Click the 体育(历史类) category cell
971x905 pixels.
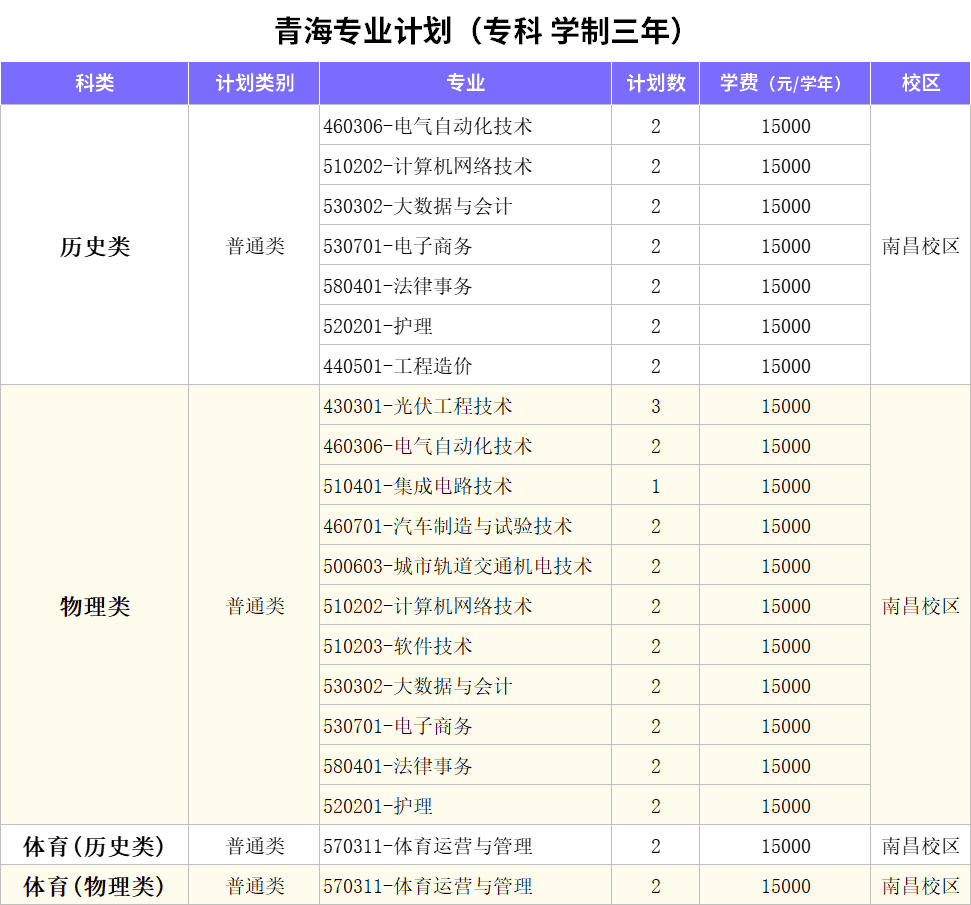coord(94,846)
